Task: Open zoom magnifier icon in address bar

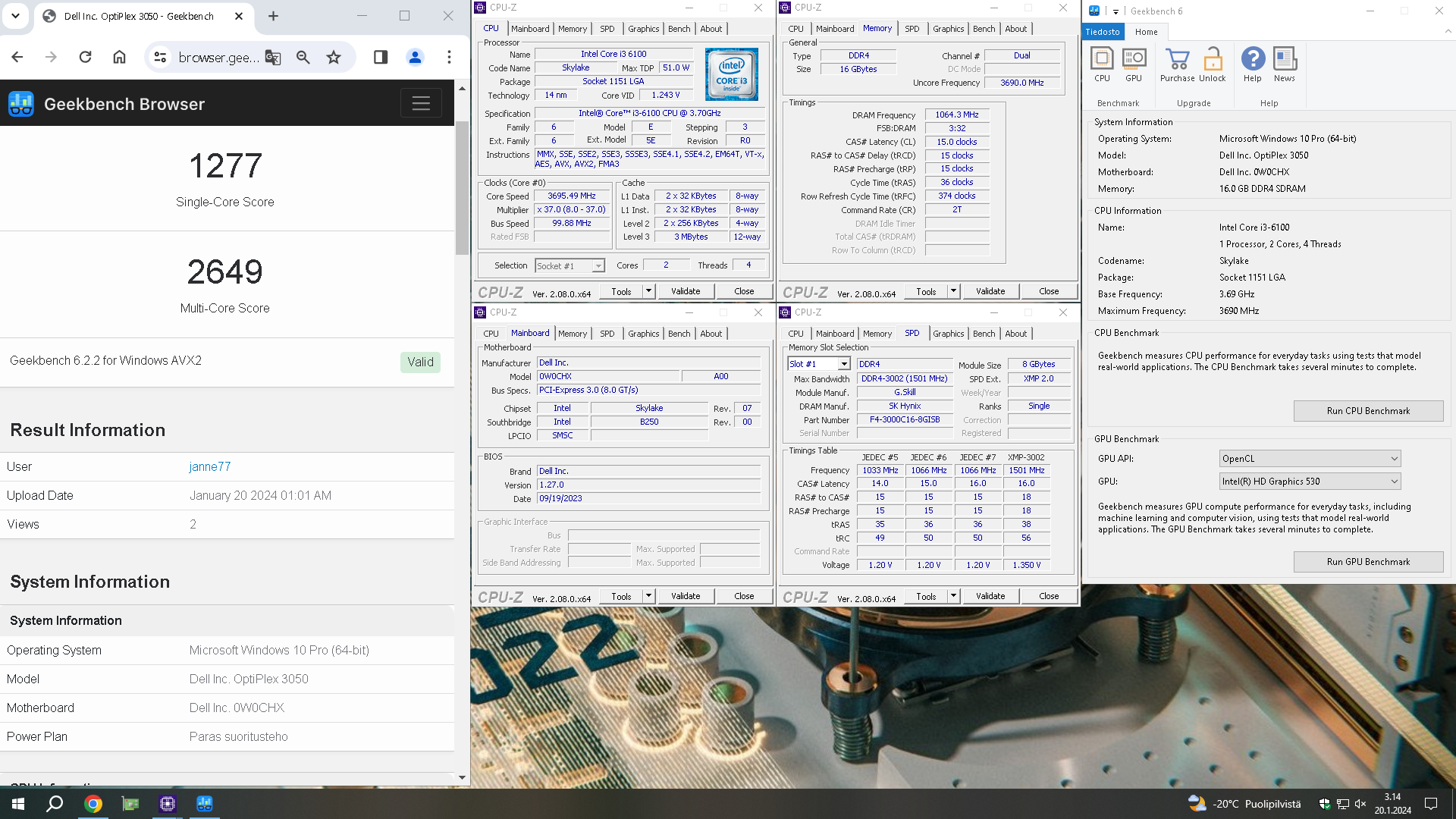Action: [303, 58]
